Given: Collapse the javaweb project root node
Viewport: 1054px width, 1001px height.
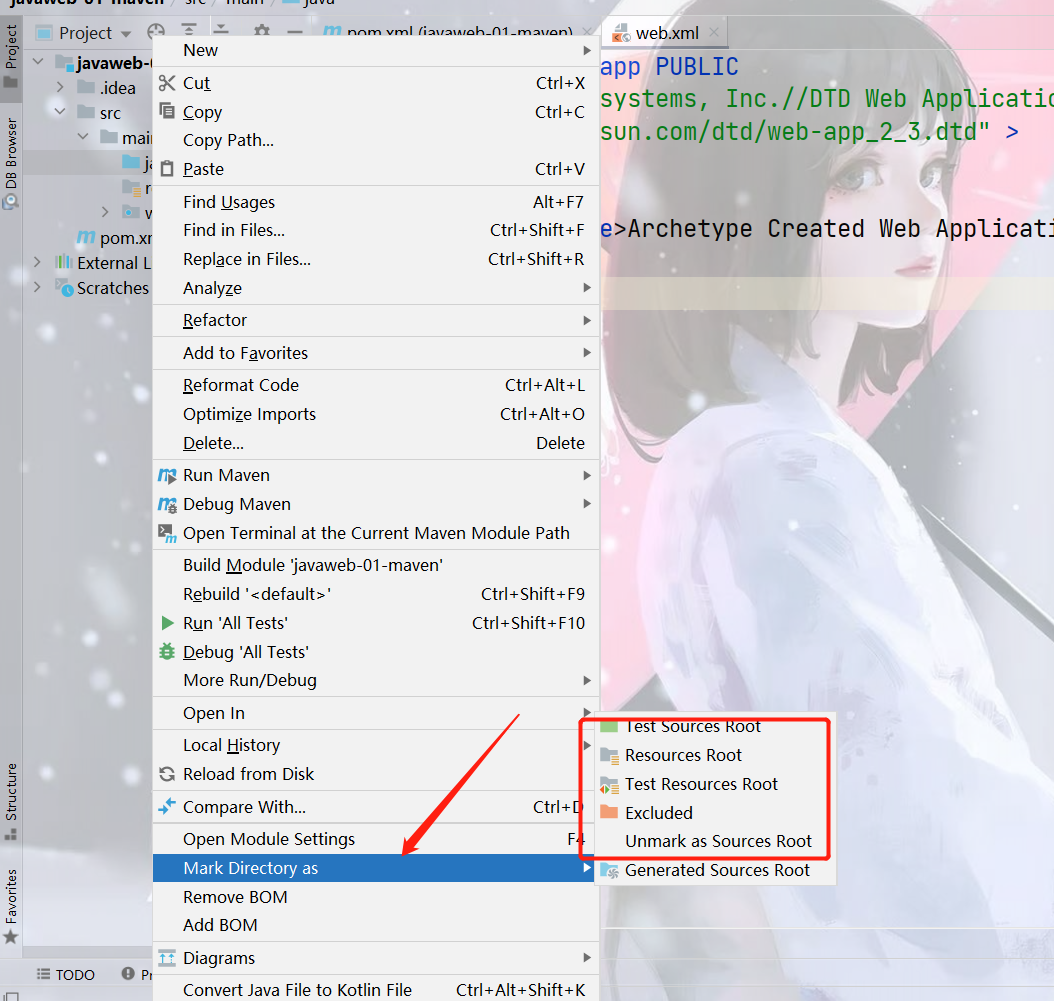Looking at the screenshot, I should coord(38,62).
